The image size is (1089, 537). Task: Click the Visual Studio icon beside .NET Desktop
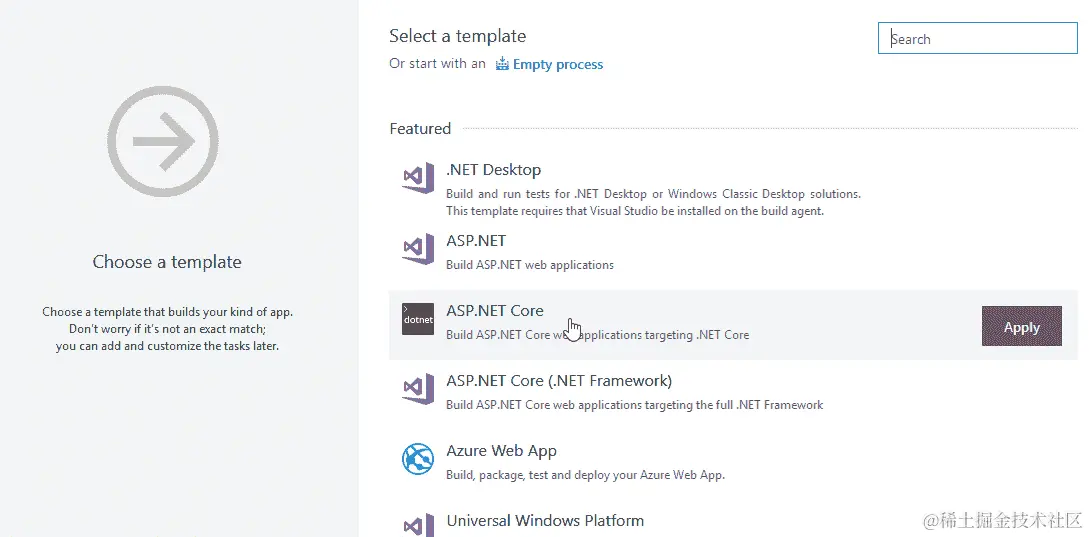418,177
